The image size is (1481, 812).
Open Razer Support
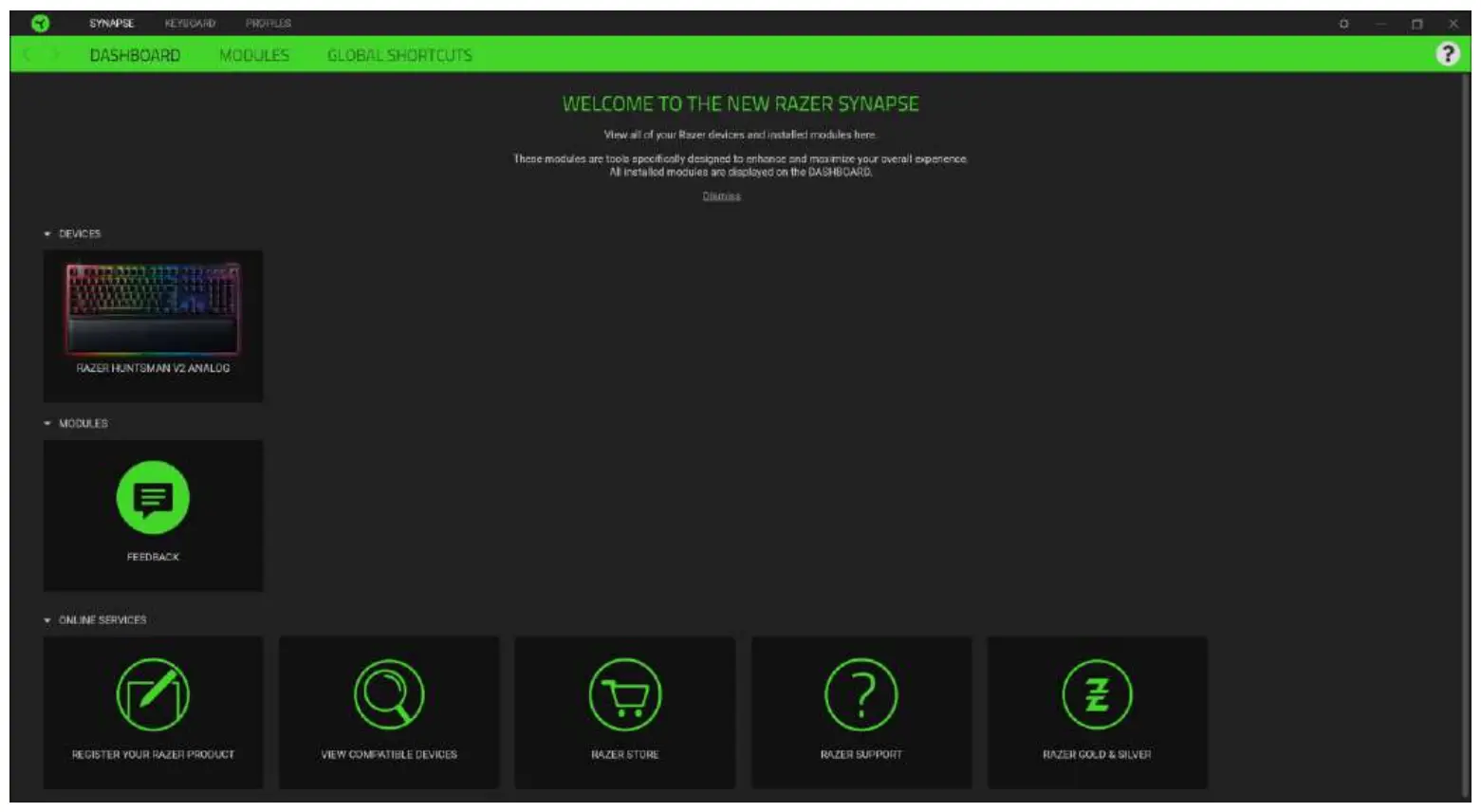click(861, 697)
